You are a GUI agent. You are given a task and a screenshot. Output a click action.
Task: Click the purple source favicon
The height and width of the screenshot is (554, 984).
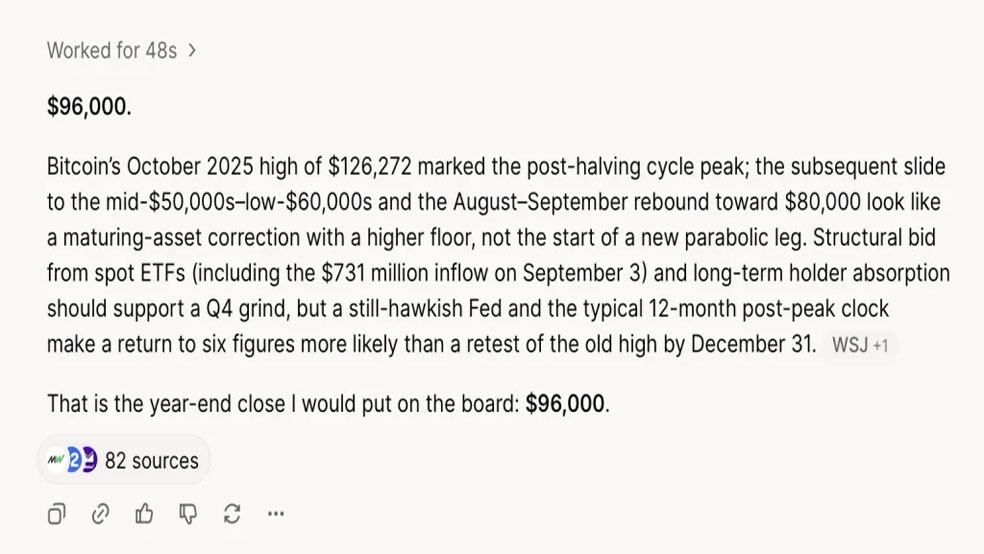pos(90,460)
